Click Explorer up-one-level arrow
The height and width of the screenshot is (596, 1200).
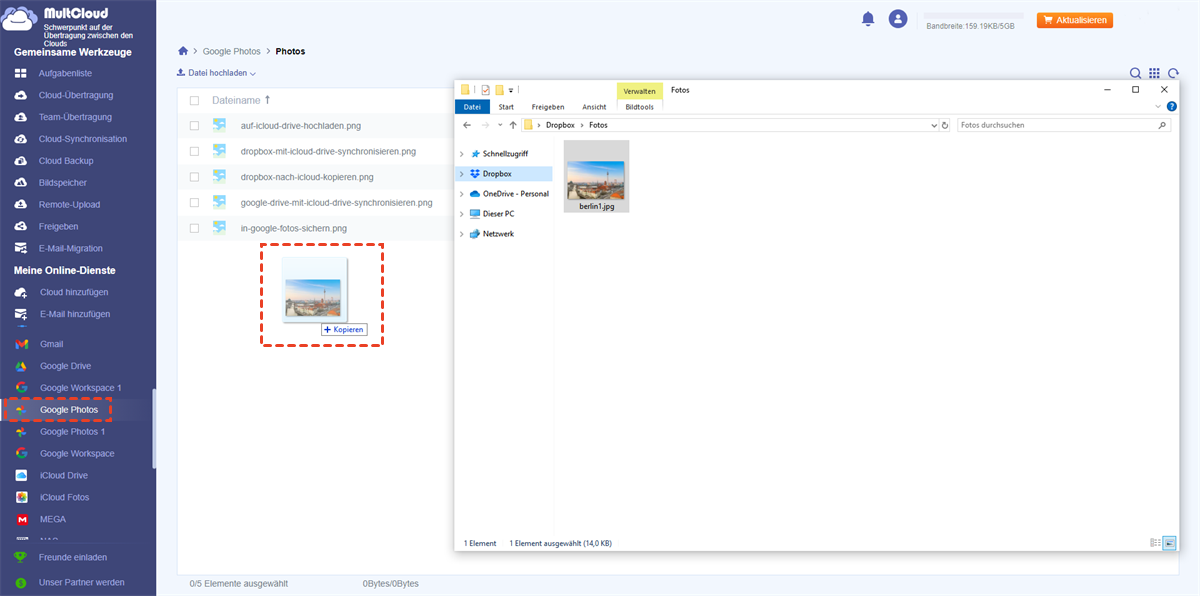coord(513,125)
